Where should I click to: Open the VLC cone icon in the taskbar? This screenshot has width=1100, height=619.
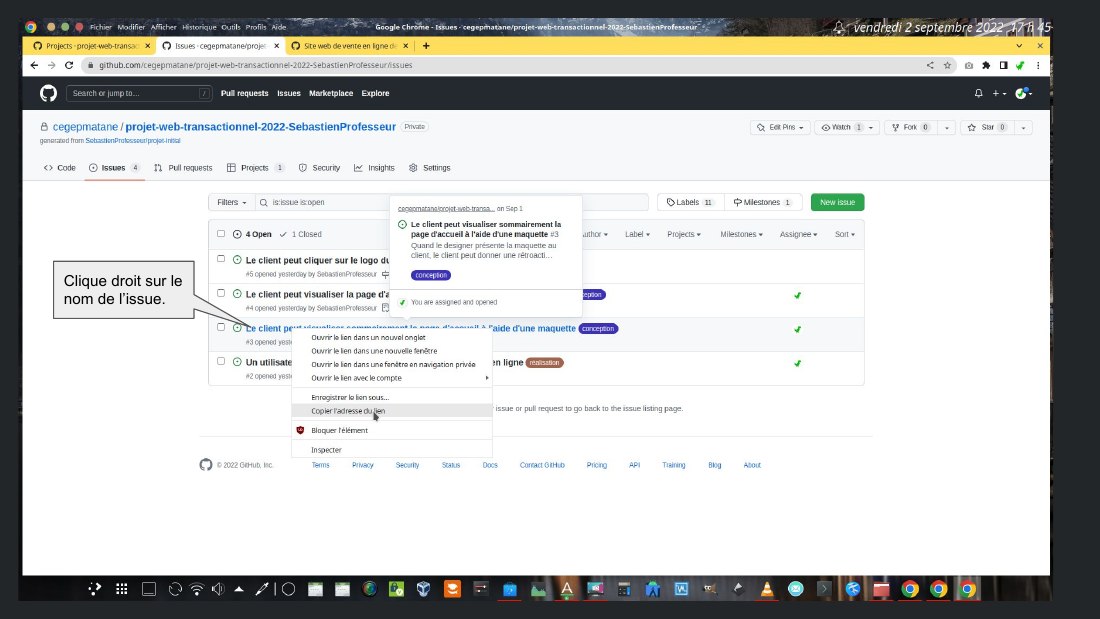pyautogui.click(x=767, y=590)
